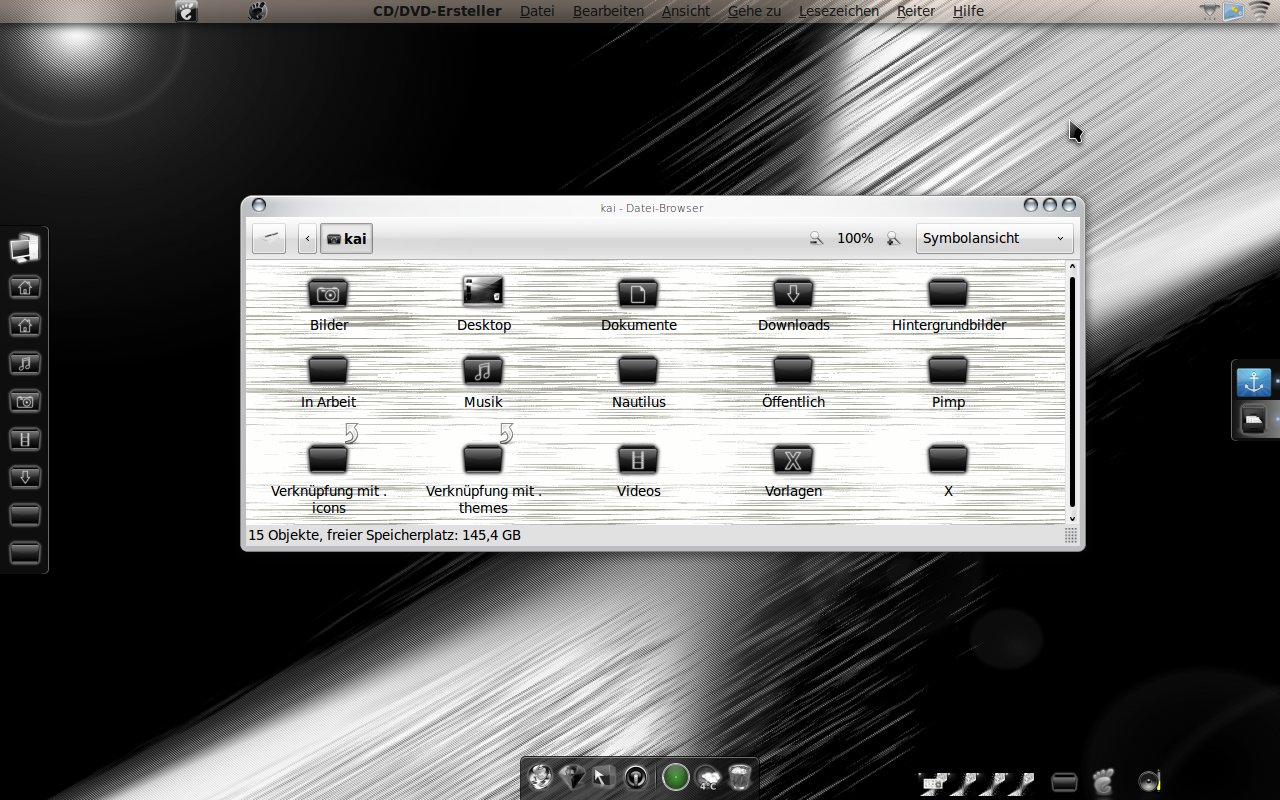Click the folder drawer icon bottom right
Viewport: 1280px width, 800px height.
point(1065,781)
